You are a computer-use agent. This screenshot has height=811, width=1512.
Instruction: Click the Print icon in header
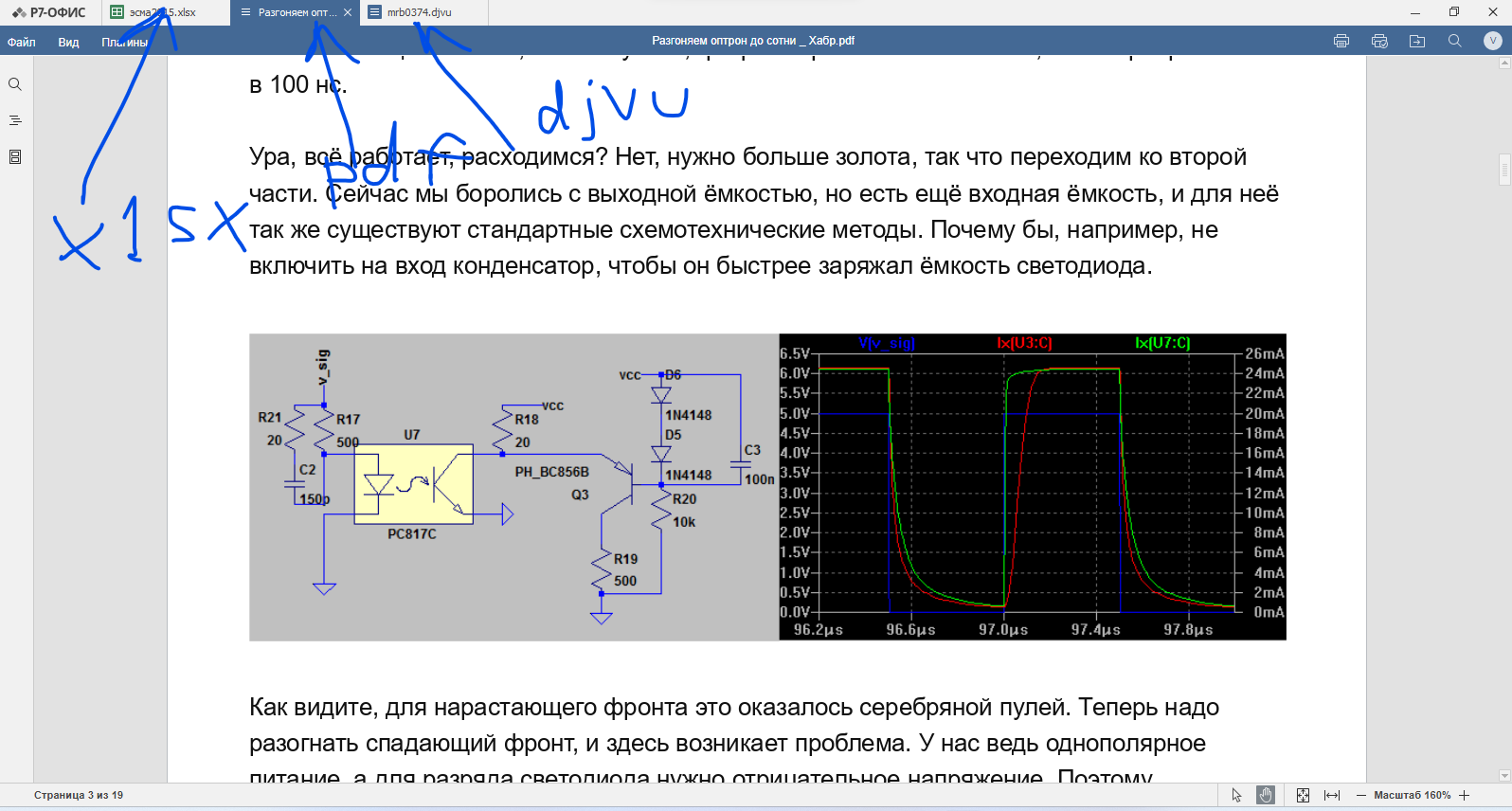(x=1341, y=41)
